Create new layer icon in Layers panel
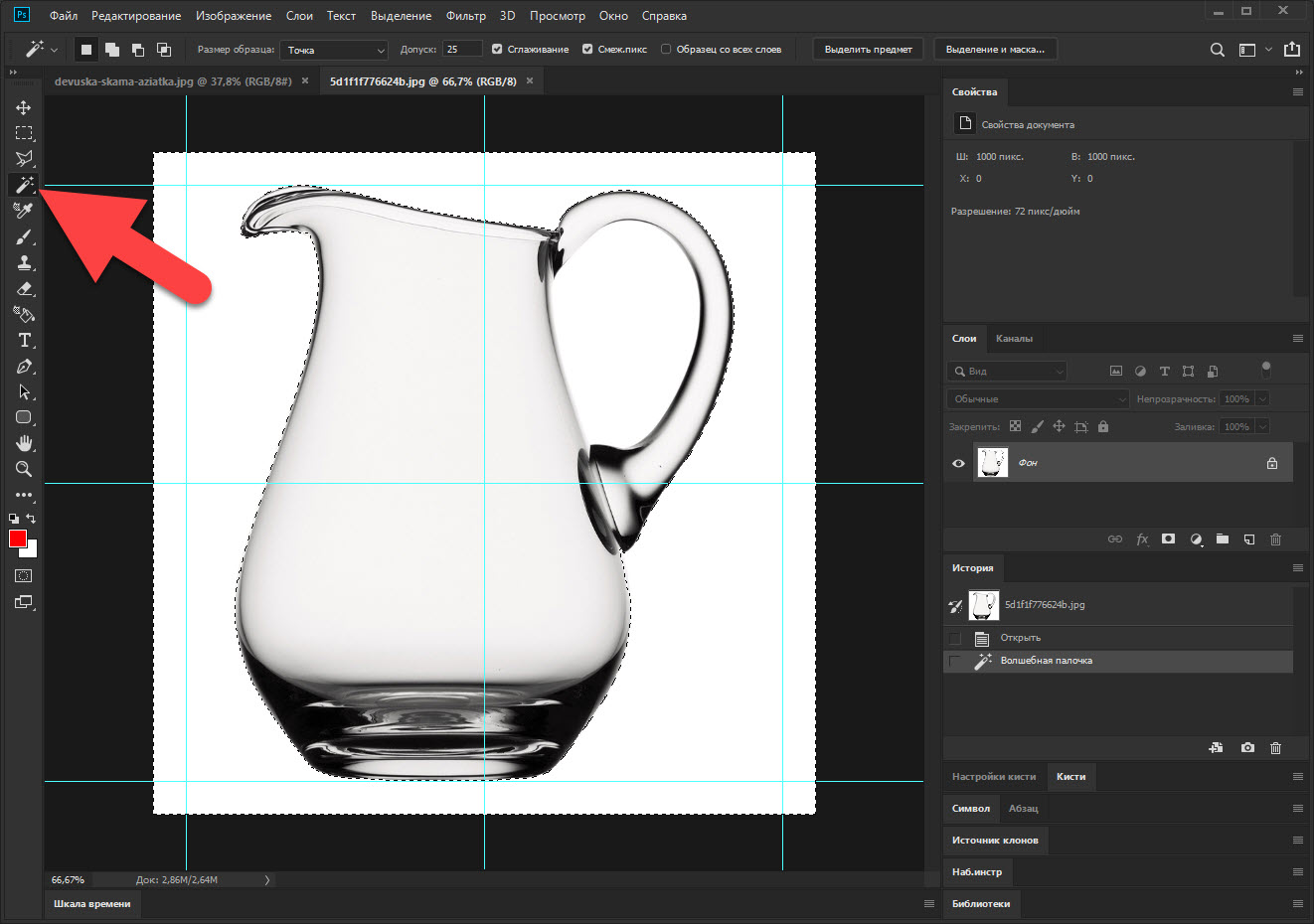The height and width of the screenshot is (924, 1314). (1249, 539)
